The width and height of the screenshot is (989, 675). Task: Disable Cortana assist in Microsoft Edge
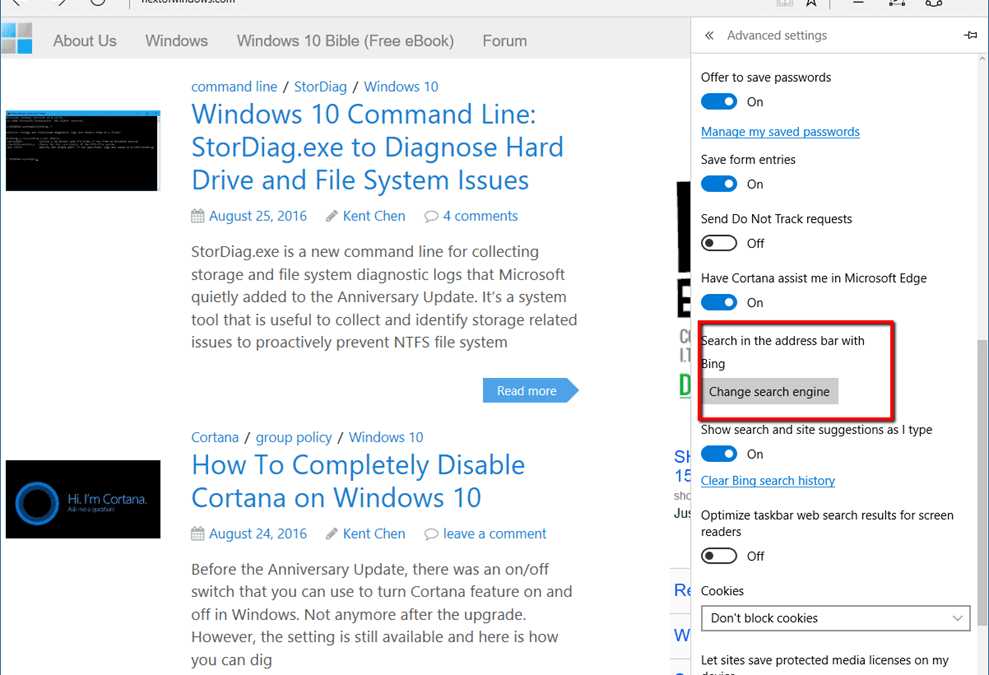[719, 302]
